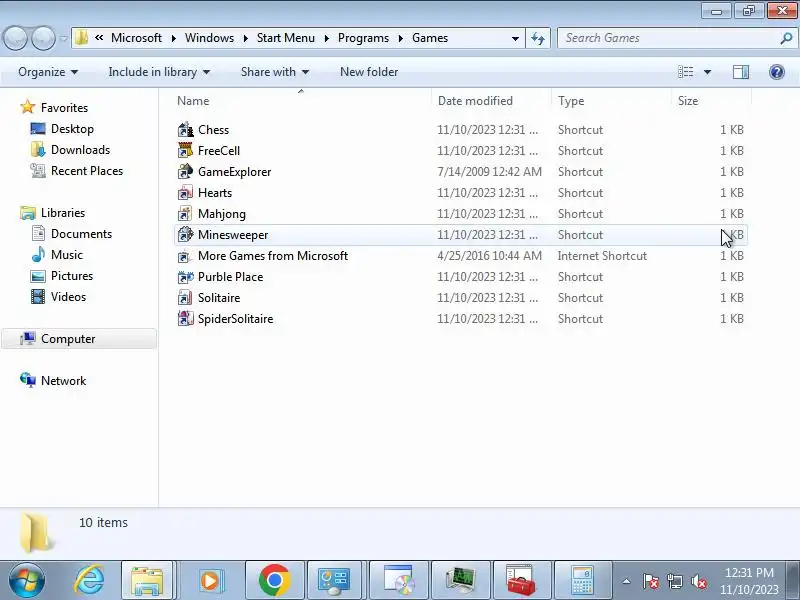Open Windows Media Player from the taskbar

coord(210,581)
